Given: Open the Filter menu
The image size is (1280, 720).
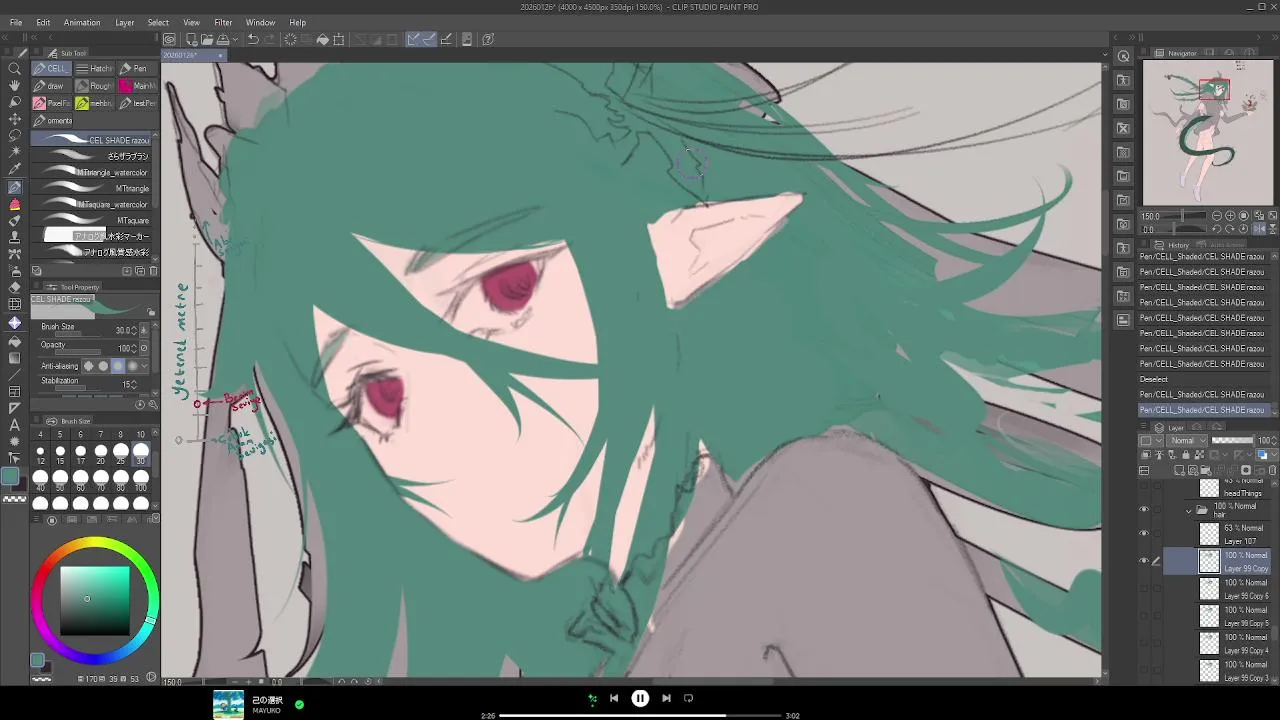Looking at the screenshot, I should coord(223,22).
